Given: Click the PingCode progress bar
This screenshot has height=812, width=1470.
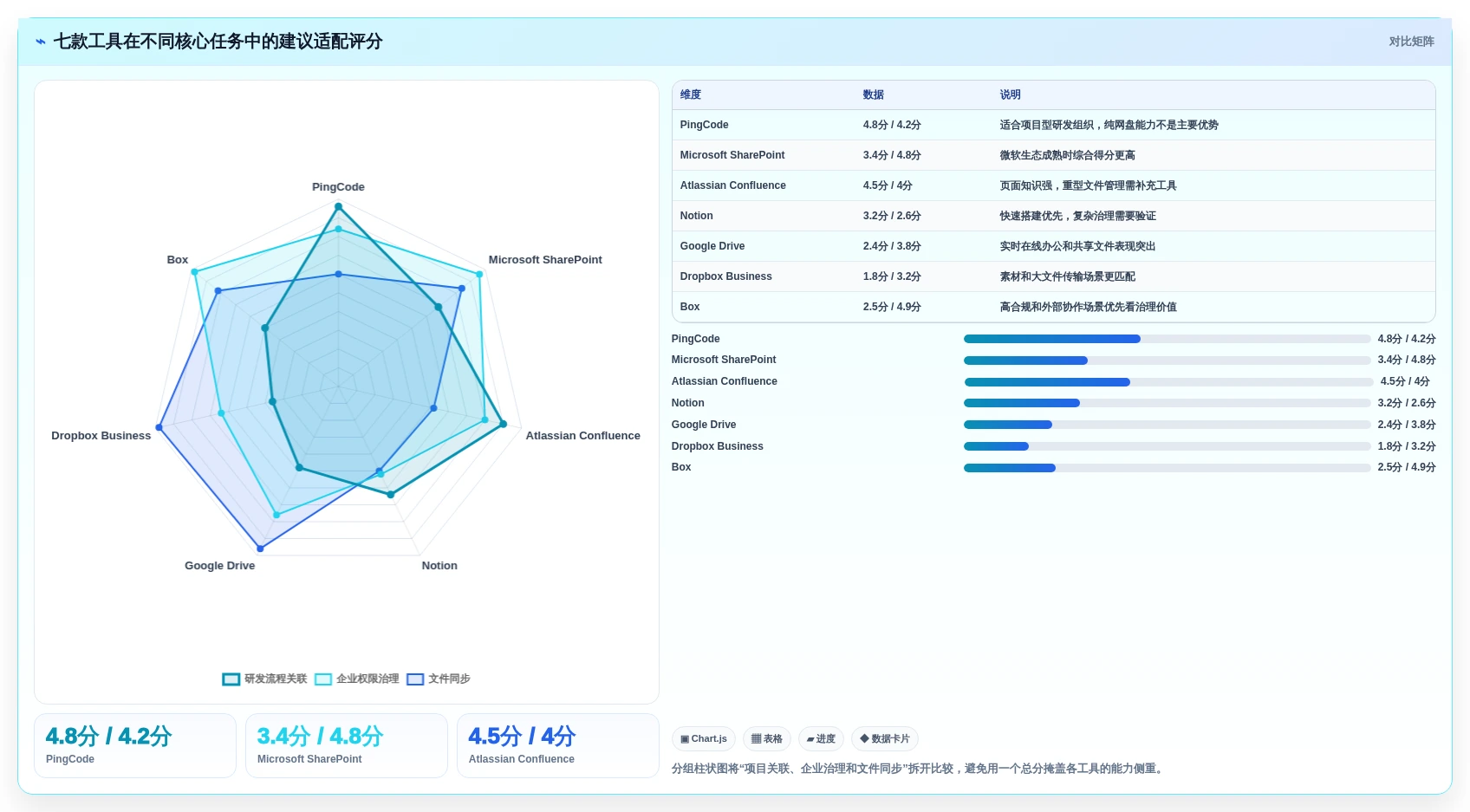Looking at the screenshot, I should tap(1167, 339).
